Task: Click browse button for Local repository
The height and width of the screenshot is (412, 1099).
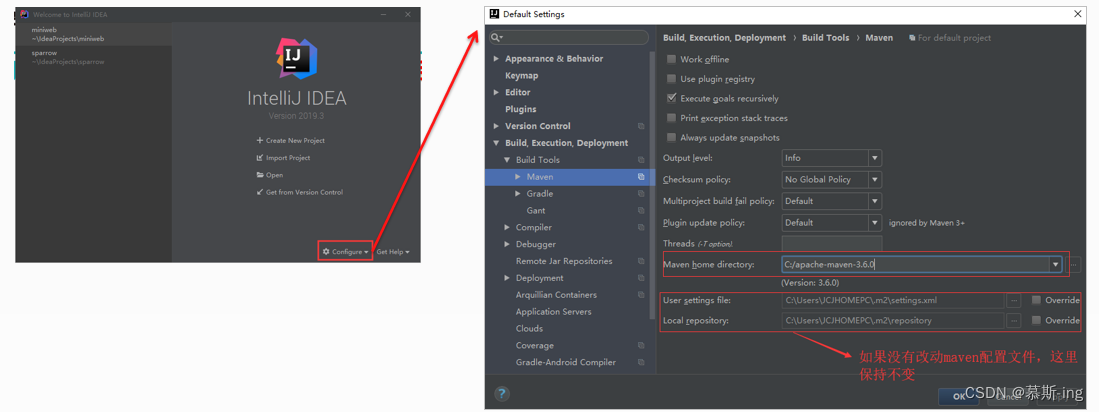Action: [x=1013, y=321]
